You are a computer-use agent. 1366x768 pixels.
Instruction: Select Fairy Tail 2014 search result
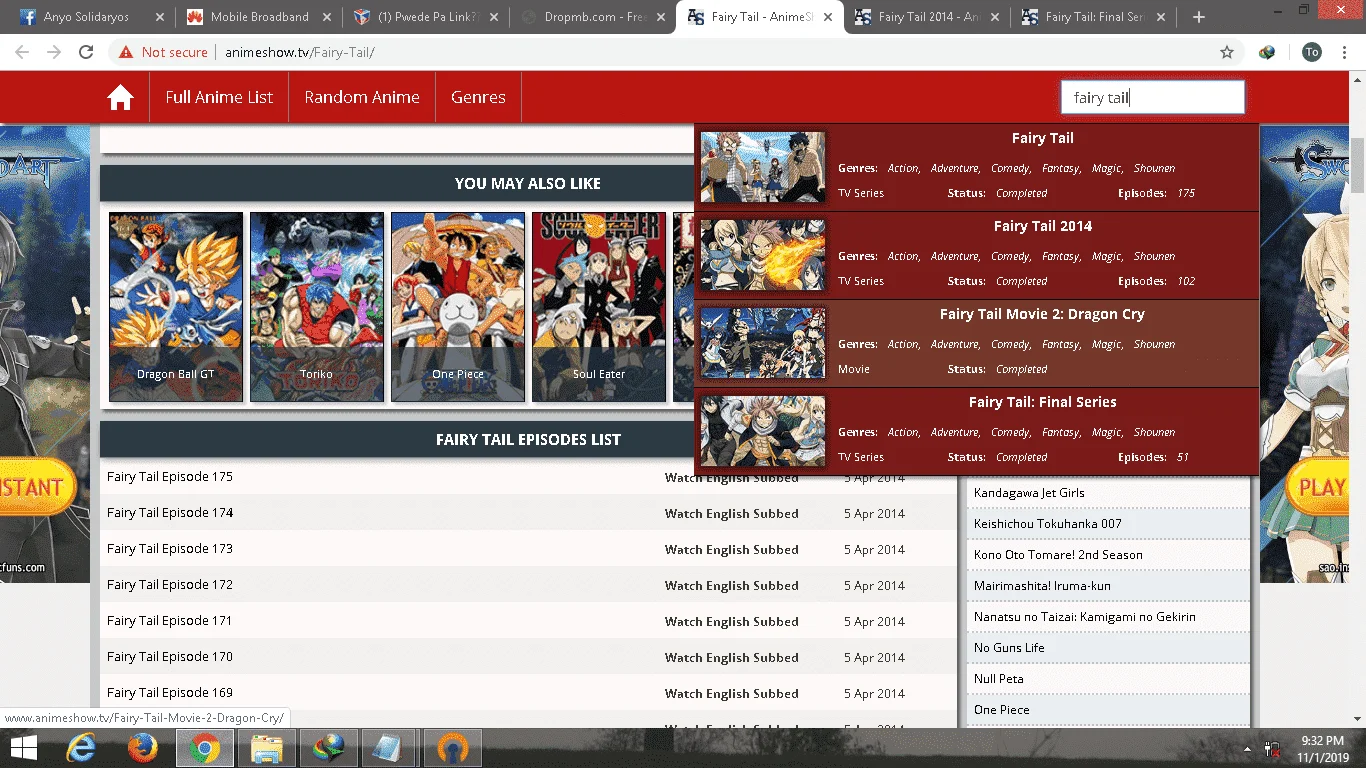[x=976, y=255]
